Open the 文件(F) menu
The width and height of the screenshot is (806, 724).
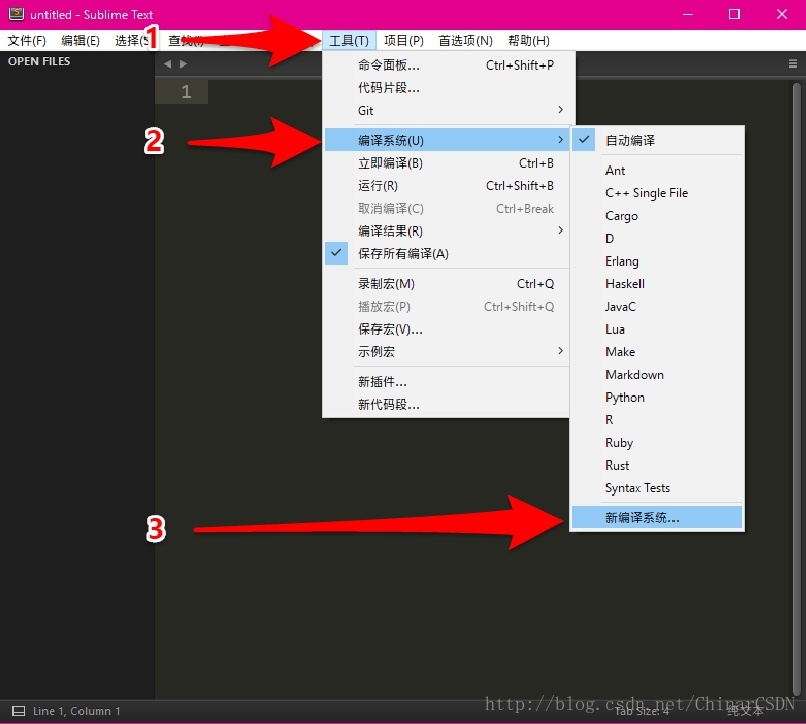(x=27, y=41)
